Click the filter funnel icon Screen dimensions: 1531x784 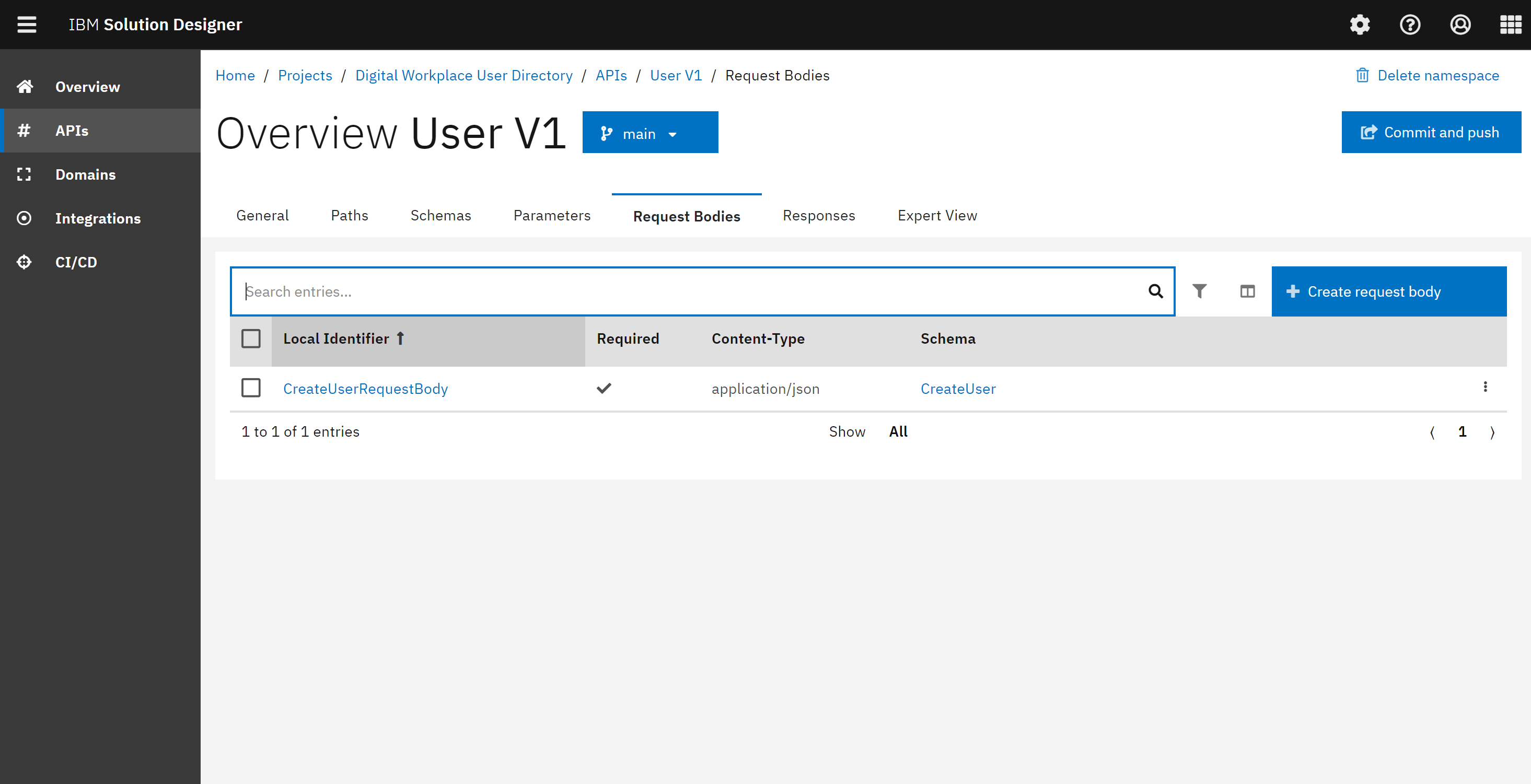point(1199,291)
